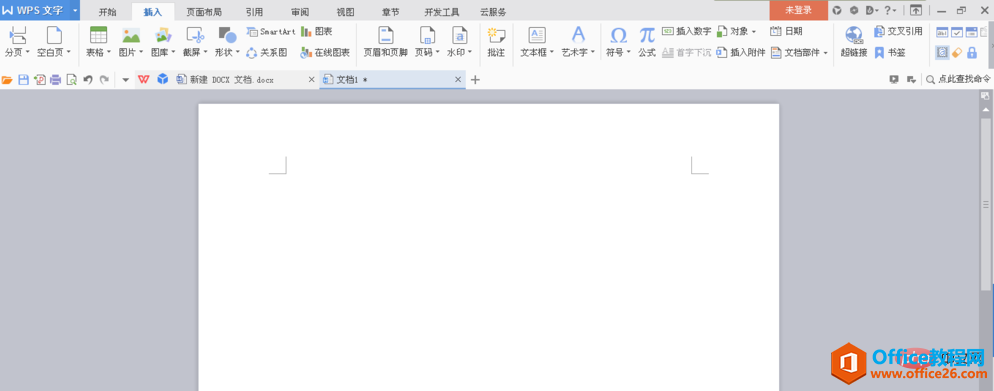Viewport: 994px width, 391px height.
Task: Expand the 页码 dropdown arrow
Action: [437, 53]
